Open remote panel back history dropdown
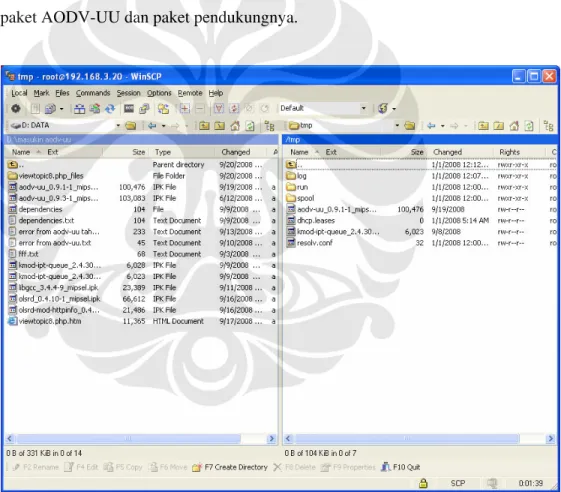Image resolution: width=561 pixels, height=492 pixels. tap(443, 126)
